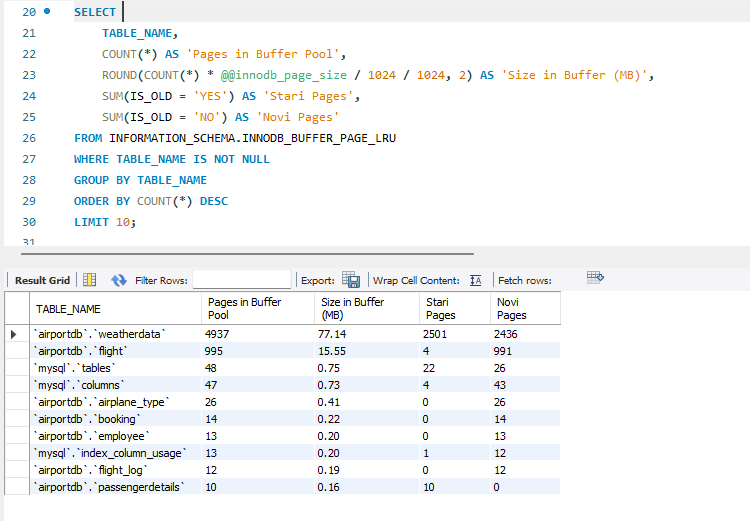The image size is (750, 521).
Task: Click the SELECT keyword on line 20
Action: (95, 12)
